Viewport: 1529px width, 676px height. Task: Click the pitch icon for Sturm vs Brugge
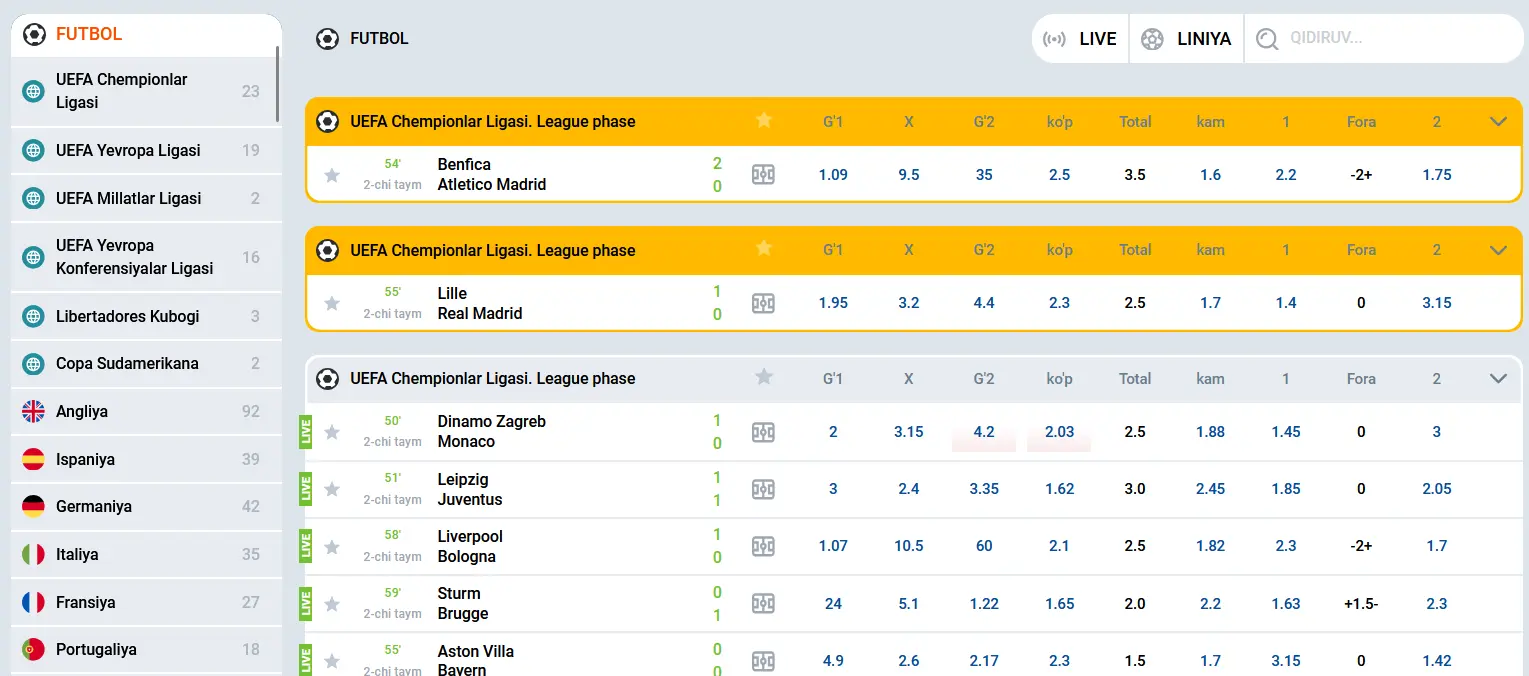pyautogui.click(x=763, y=604)
